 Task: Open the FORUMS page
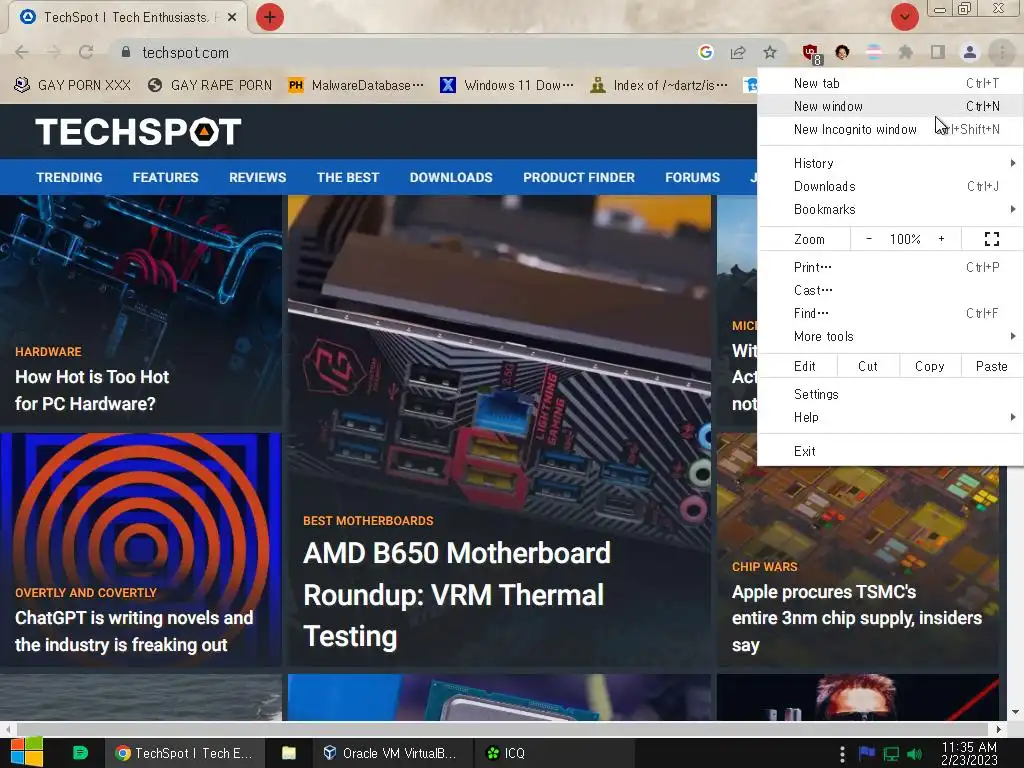click(x=692, y=178)
